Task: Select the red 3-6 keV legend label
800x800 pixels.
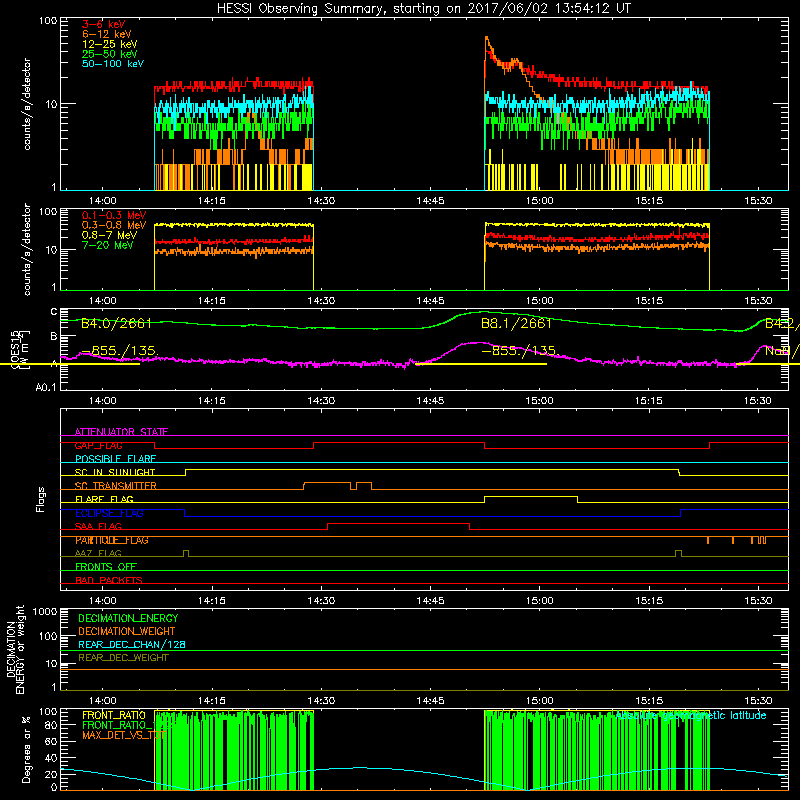Action: click(x=103, y=24)
